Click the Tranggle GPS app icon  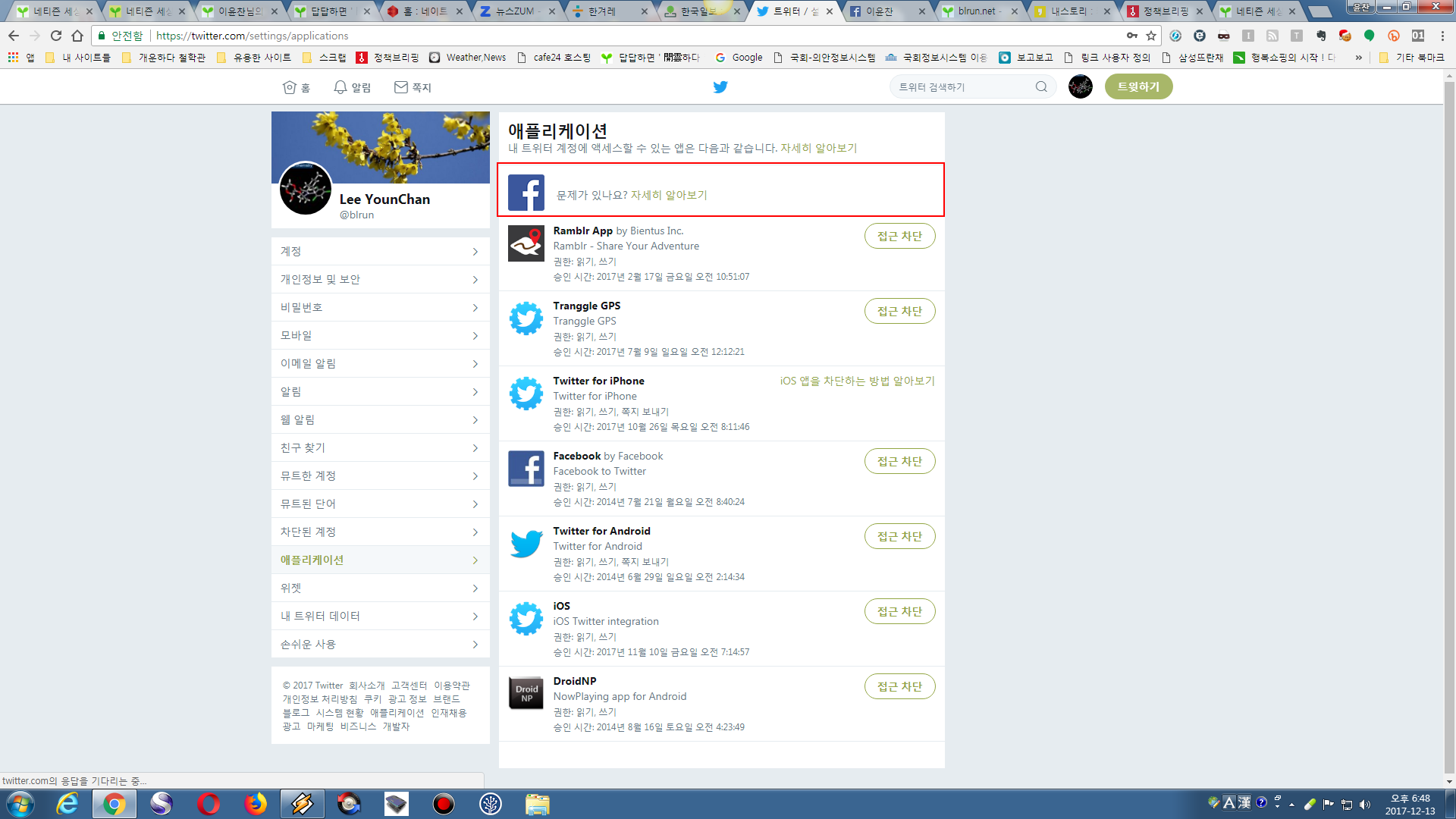pyautogui.click(x=526, y=318)
